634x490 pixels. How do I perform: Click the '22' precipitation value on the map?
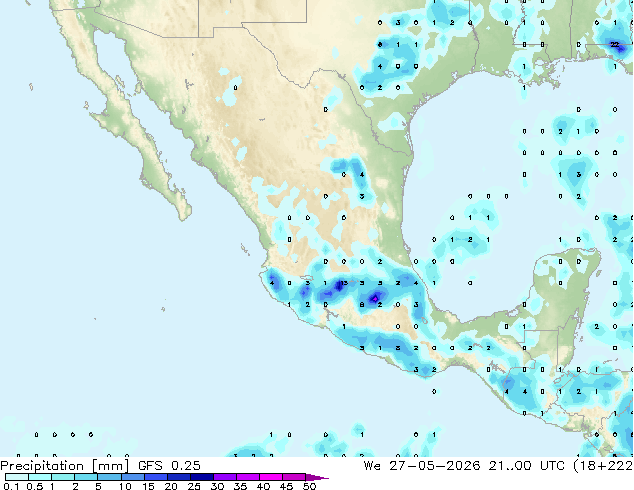click(x=615, y=44)
